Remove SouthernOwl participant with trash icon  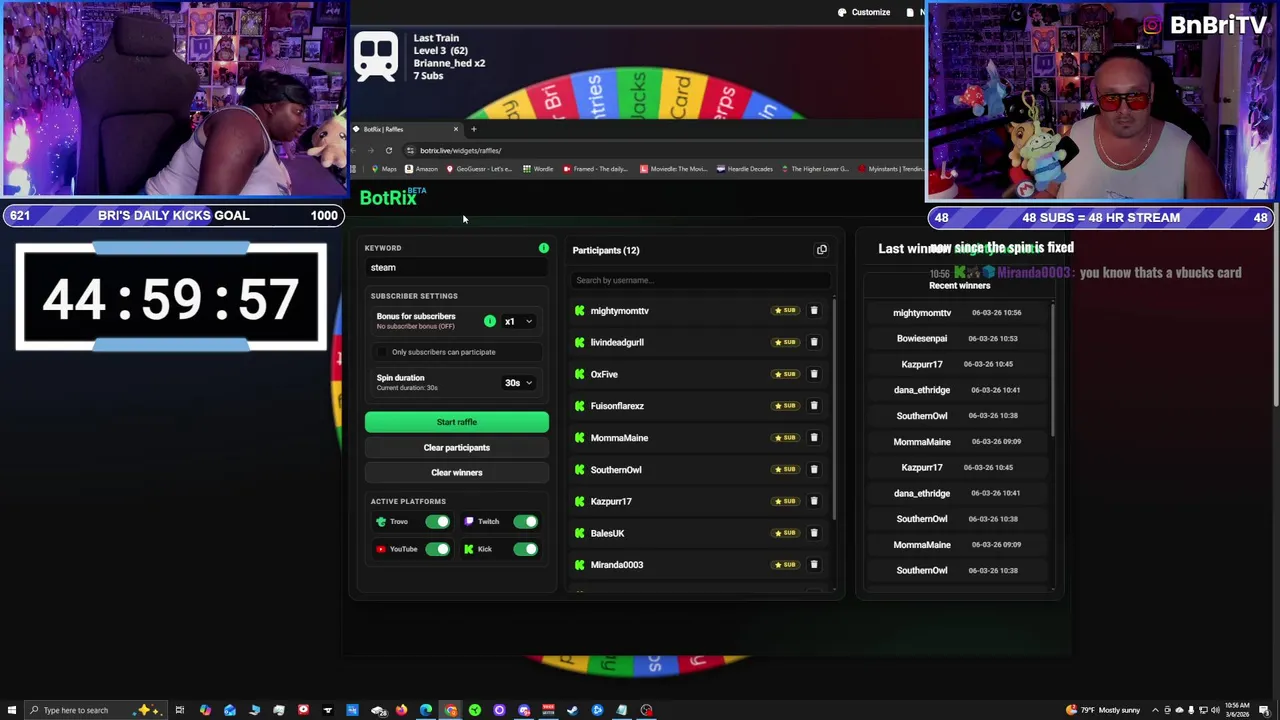[814, 469]
